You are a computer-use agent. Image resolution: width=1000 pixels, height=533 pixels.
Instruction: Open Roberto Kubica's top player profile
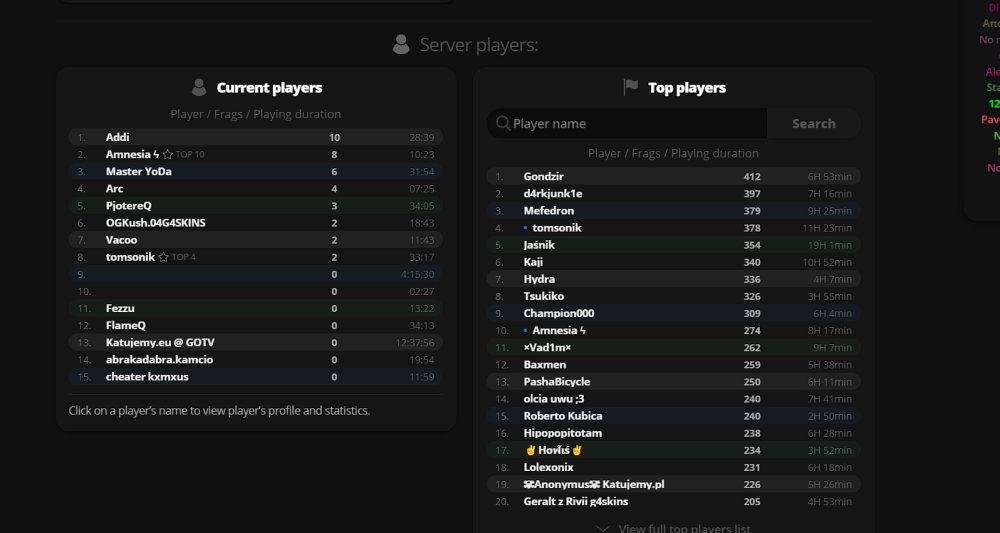[x=563, y=416]
